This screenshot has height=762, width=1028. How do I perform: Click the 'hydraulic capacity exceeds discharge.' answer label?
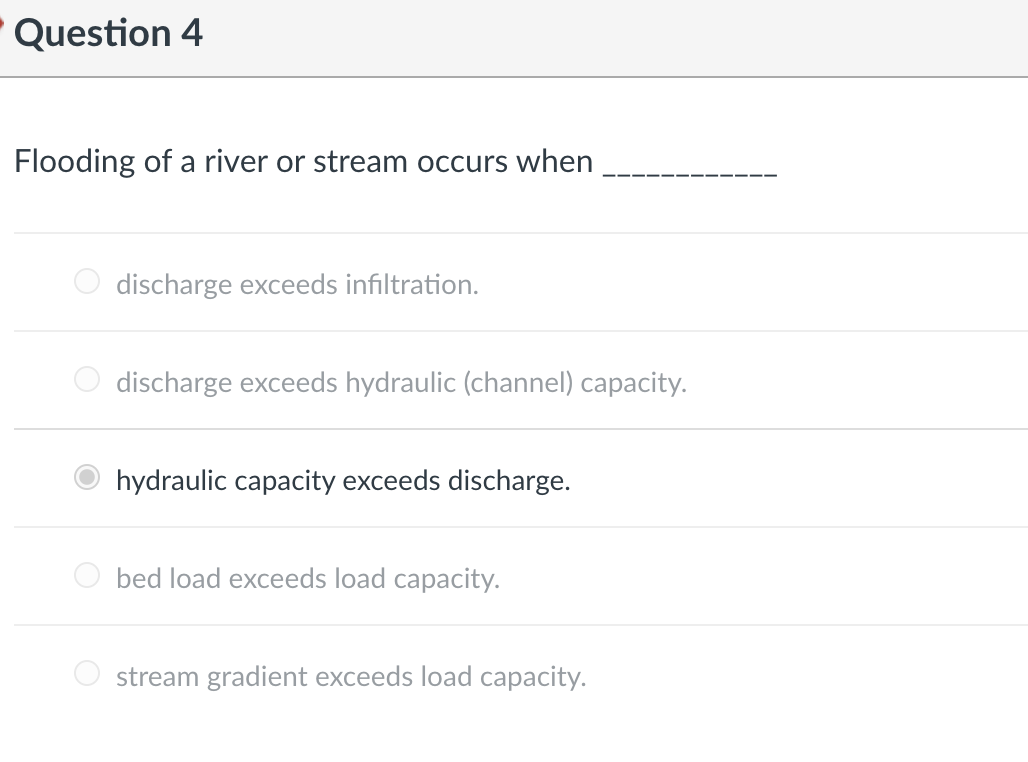click(343, 481)
